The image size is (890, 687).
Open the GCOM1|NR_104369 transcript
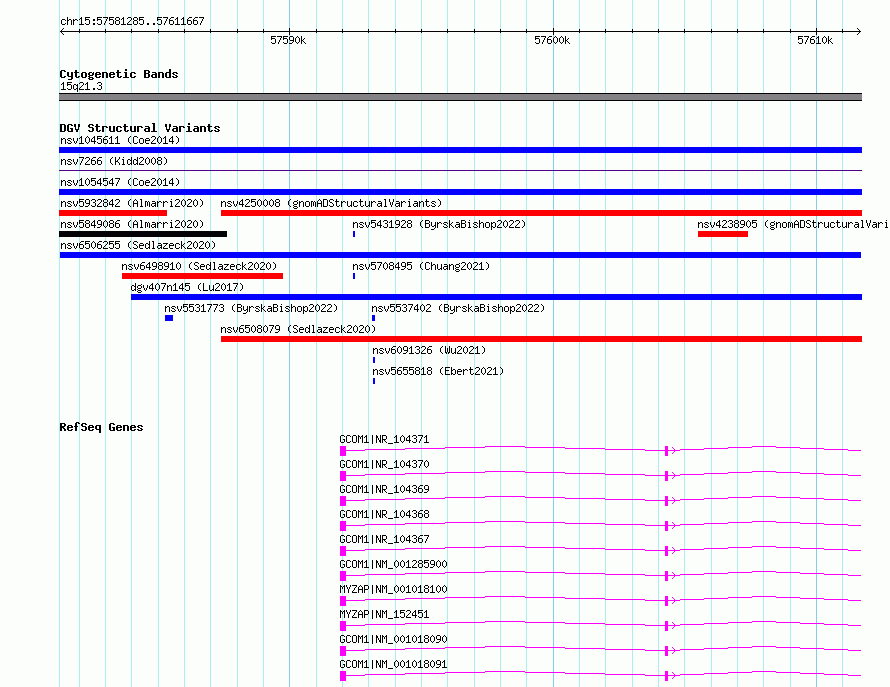click(x=384, y=489)
